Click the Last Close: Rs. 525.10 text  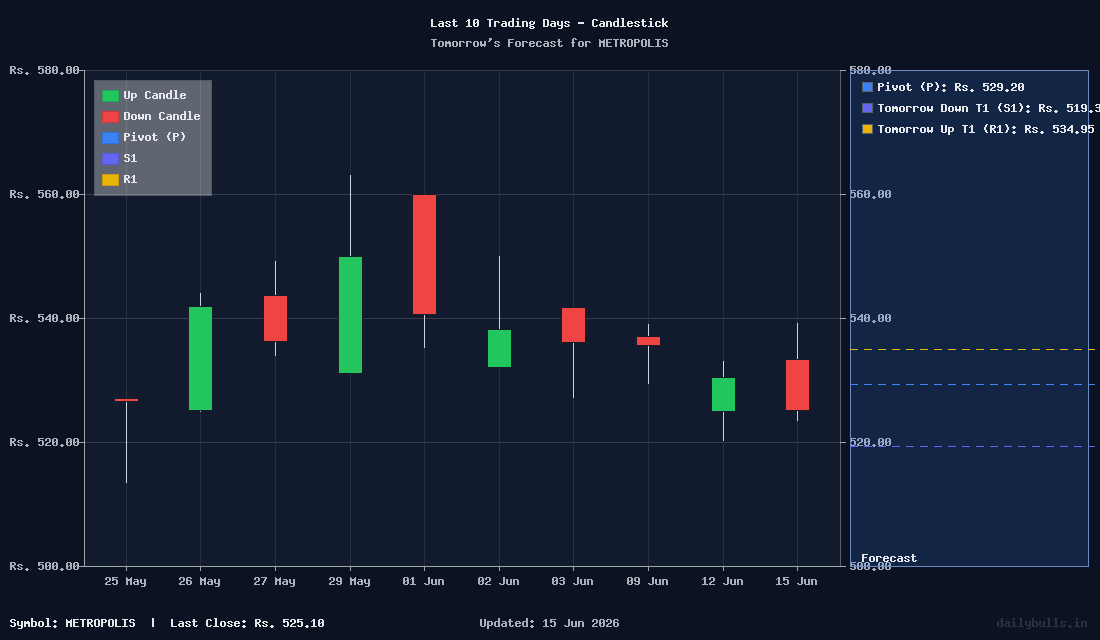[247, 623]
